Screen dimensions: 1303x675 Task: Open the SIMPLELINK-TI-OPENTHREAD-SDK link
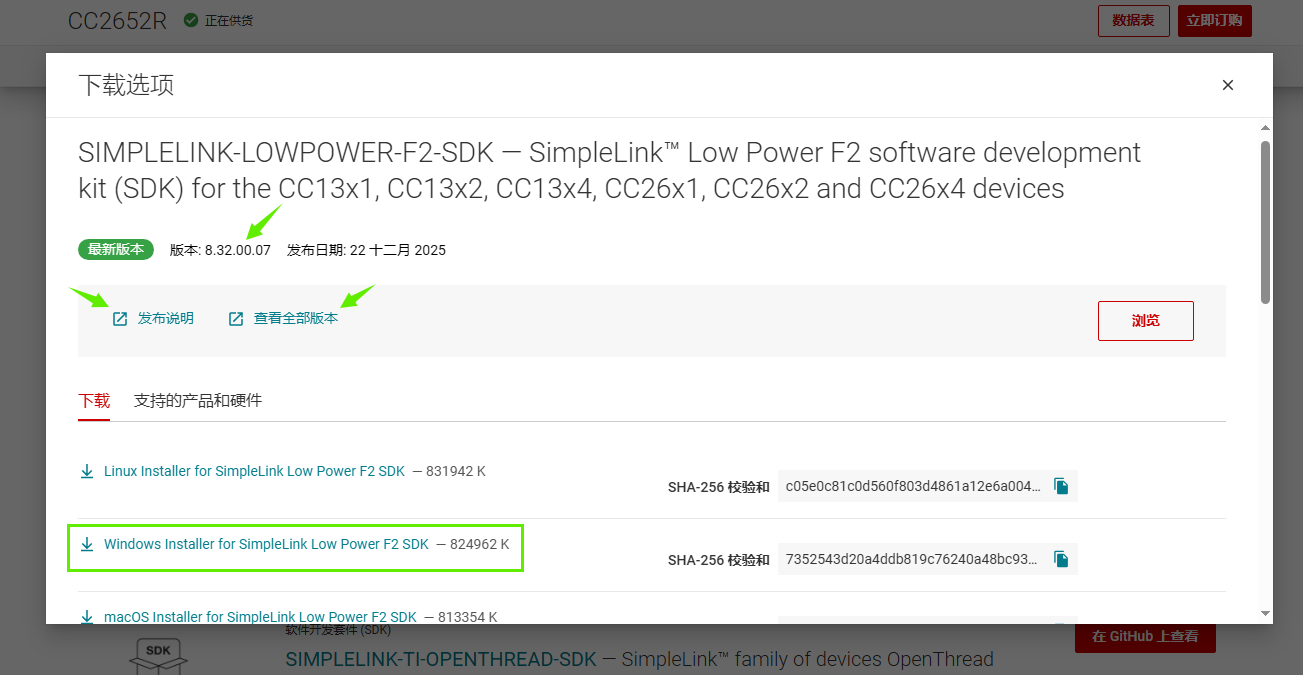coord(441,660)
